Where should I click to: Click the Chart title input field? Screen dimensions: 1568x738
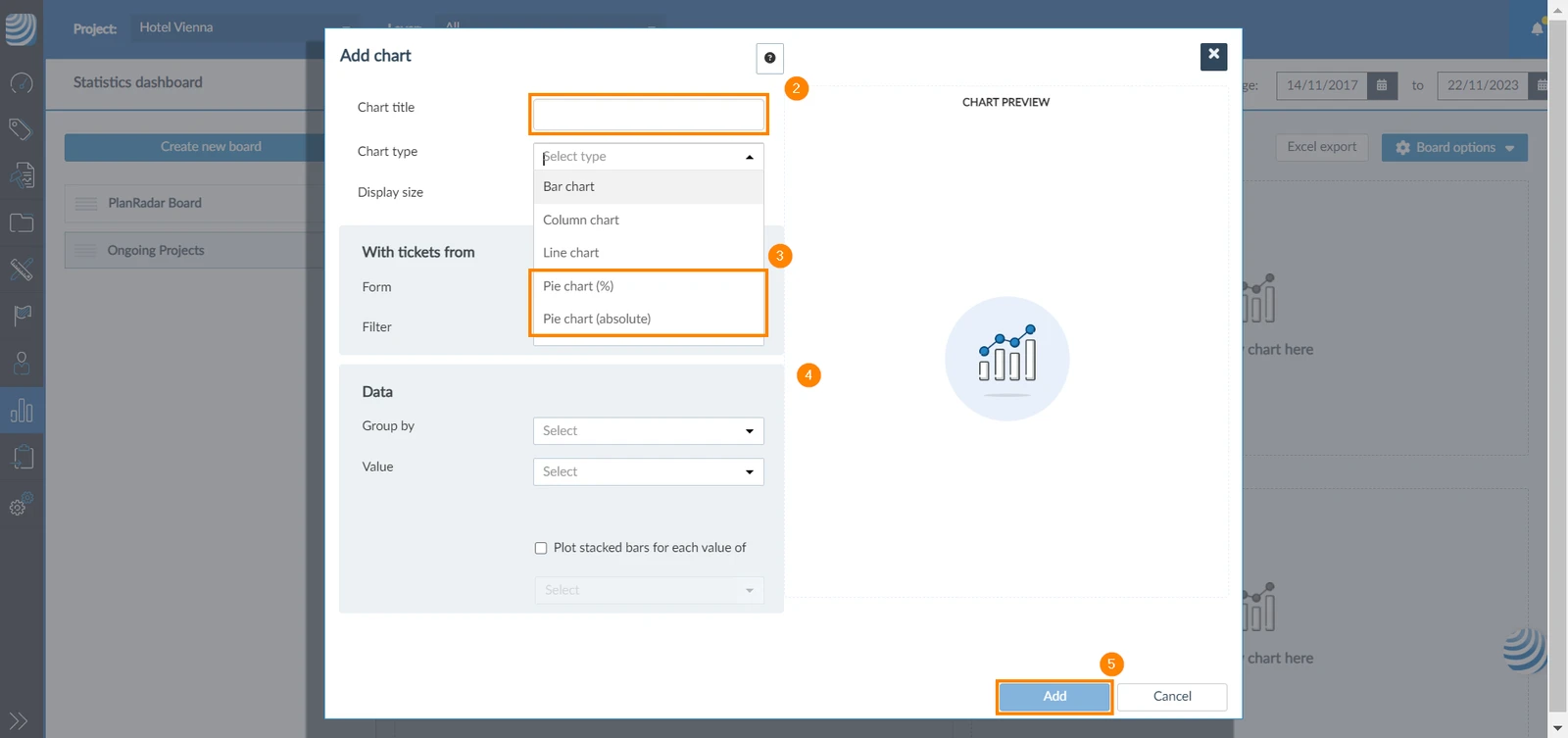[x=648, y=115]
